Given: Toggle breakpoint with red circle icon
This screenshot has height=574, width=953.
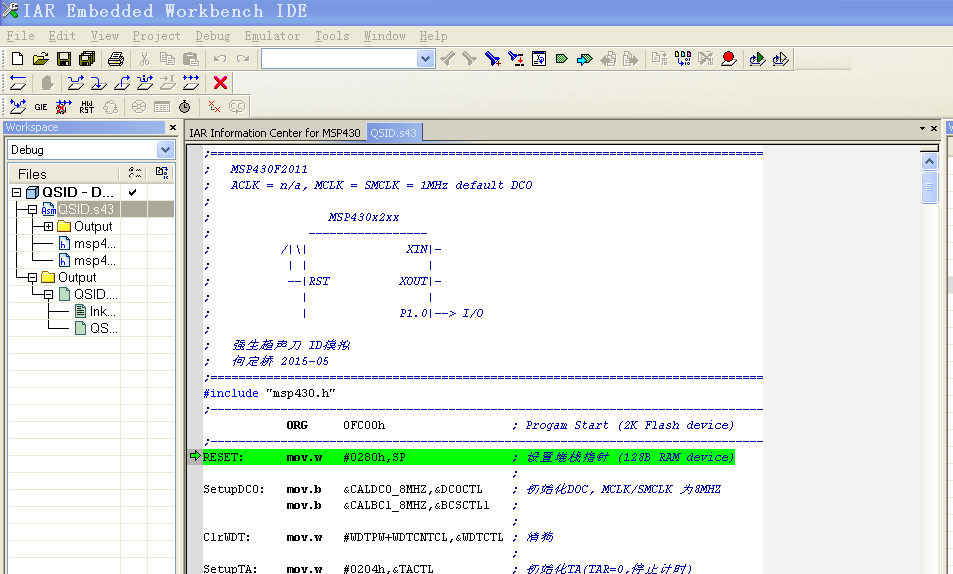Looking at the screenshot, I should click(x=728, y=59).
